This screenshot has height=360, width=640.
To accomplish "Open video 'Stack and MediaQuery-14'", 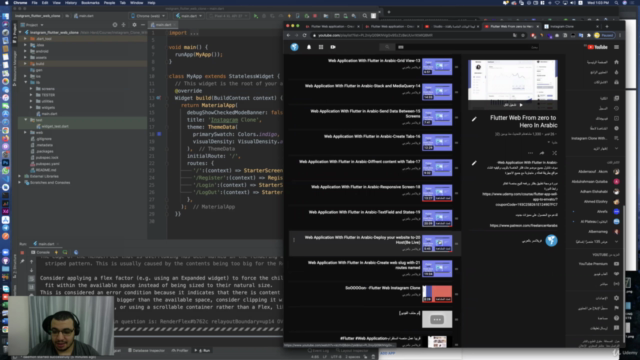I will coord(362,86).
